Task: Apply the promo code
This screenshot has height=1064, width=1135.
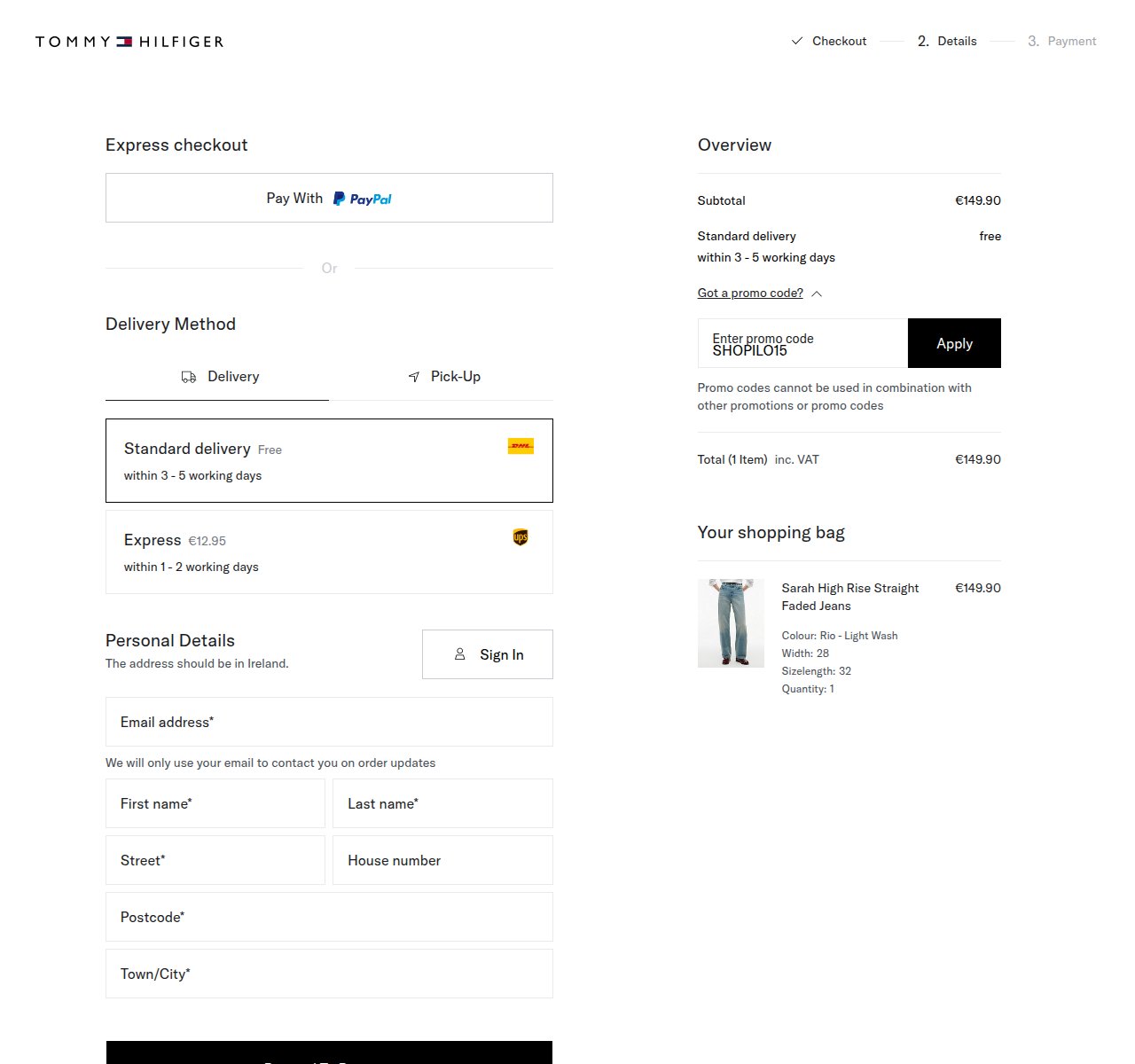Action: click(x=954, y=343)
